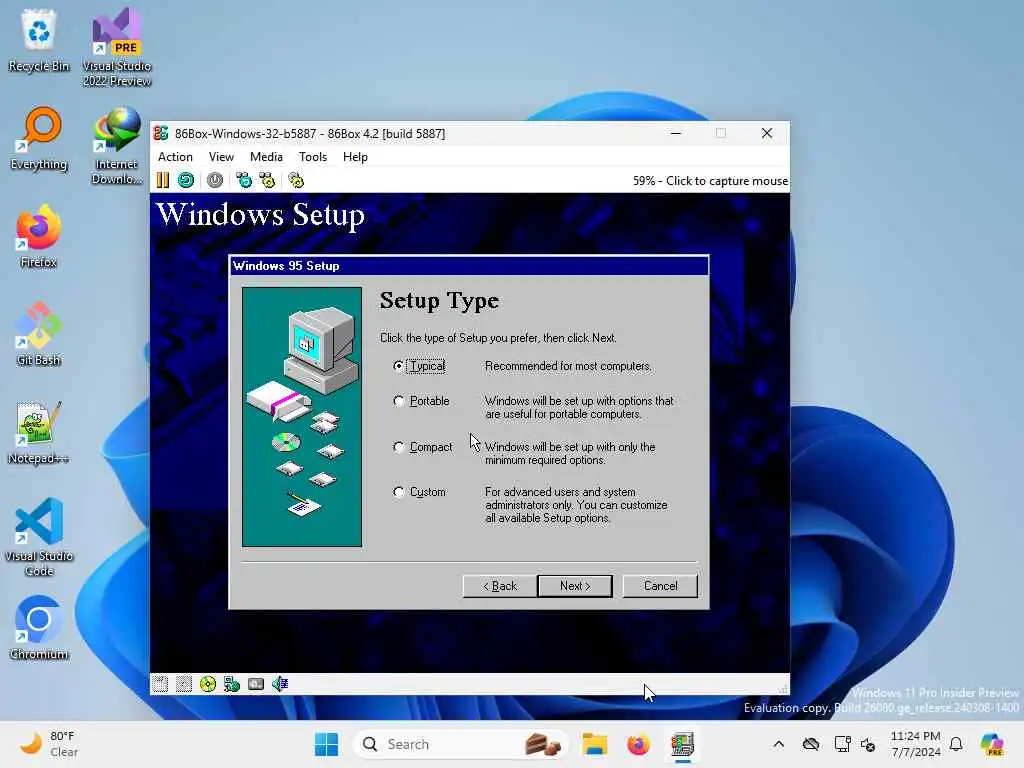Select Visual Studio 2022 Preview desktop icon
This screenshot has width=1024, height=768.
tap(117, 48)
